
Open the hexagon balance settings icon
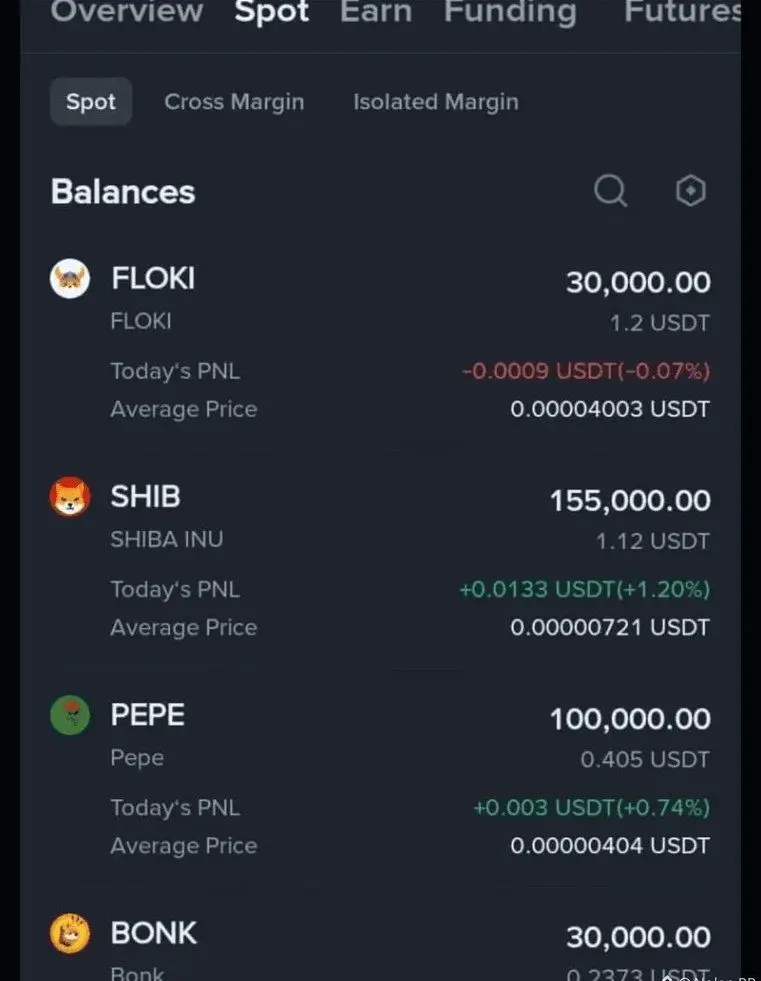[x=691, y=190]
